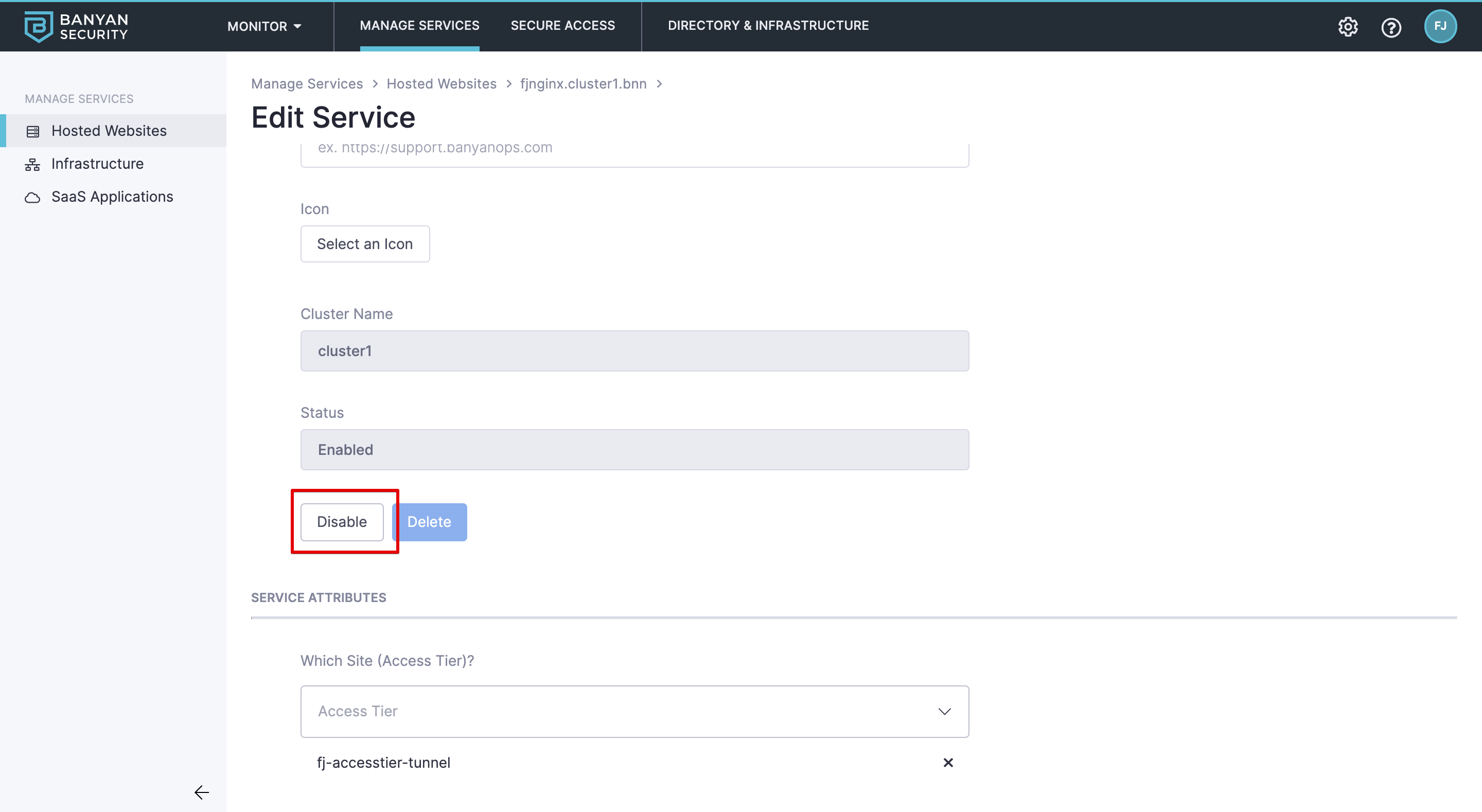
Task: Collapse the sidebar with the back arrow
Action: point(201,792)
